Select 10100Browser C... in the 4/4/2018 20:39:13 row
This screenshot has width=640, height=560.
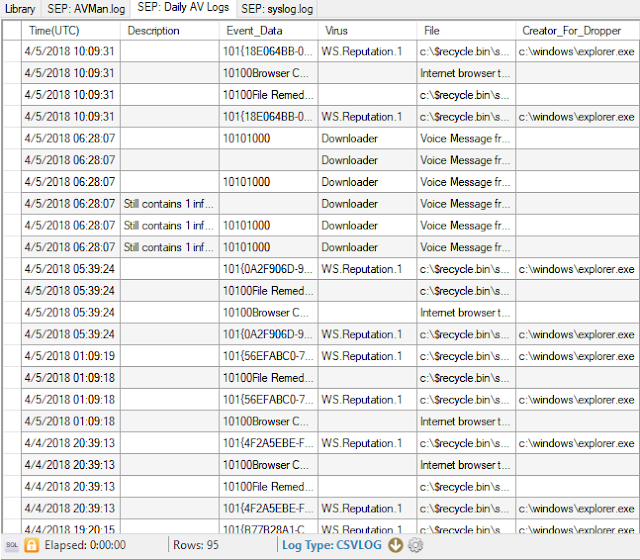tap(268, 465)
